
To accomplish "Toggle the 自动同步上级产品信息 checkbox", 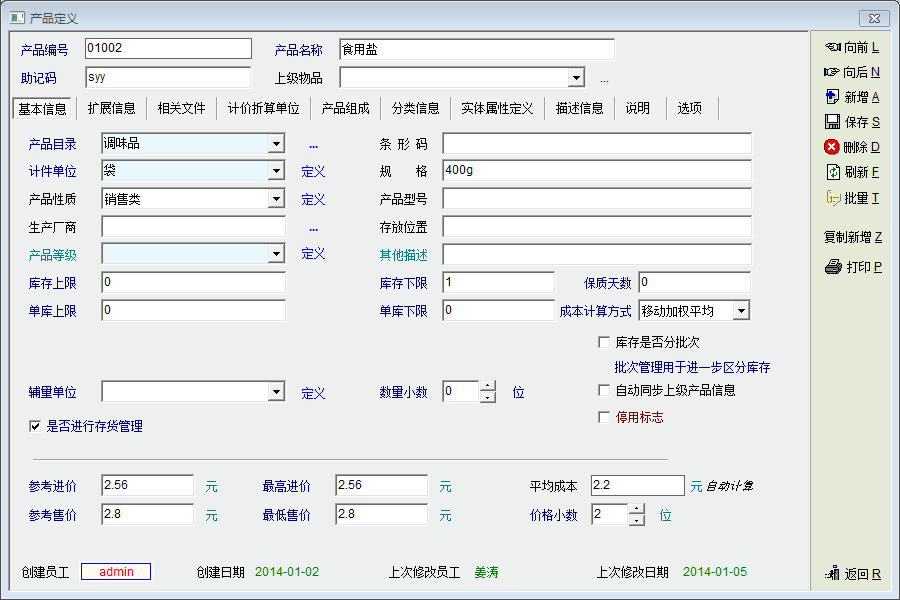I will 604,390.
